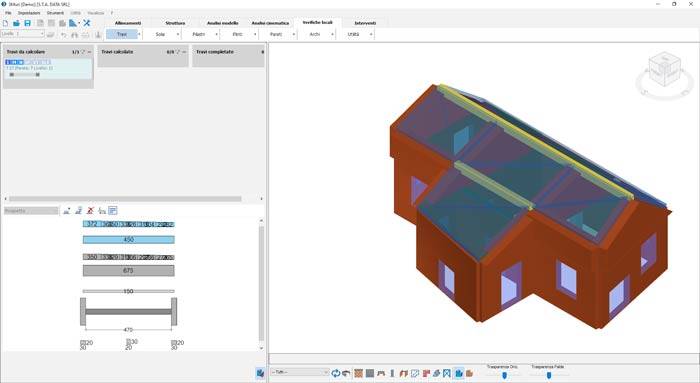This screenshot has height=383, width=700.
Task: Open the Tutti filter dropdown in viewer toolbar
Action: pos(300,372)
